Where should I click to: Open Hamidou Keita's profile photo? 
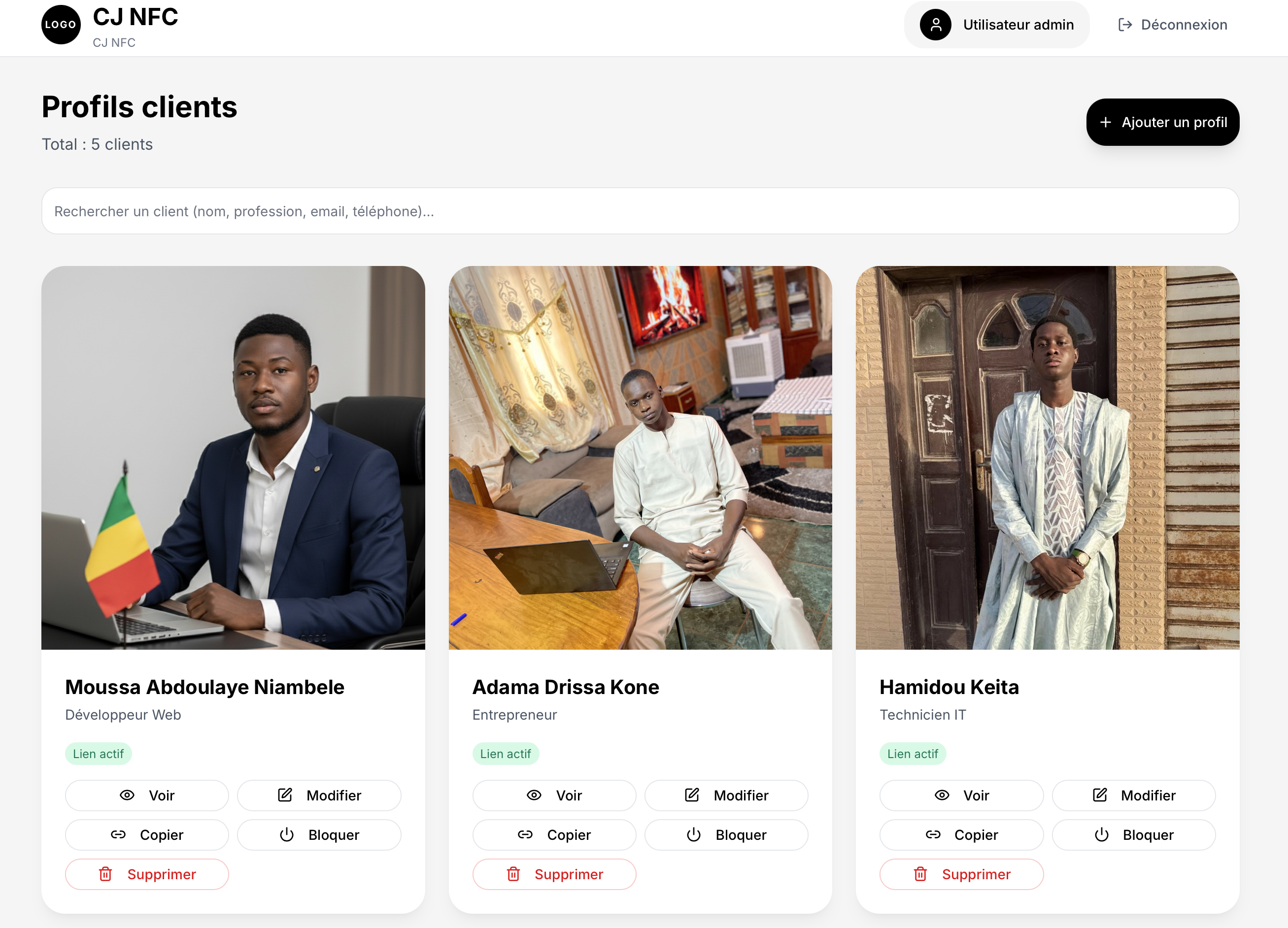[1047, 458]
